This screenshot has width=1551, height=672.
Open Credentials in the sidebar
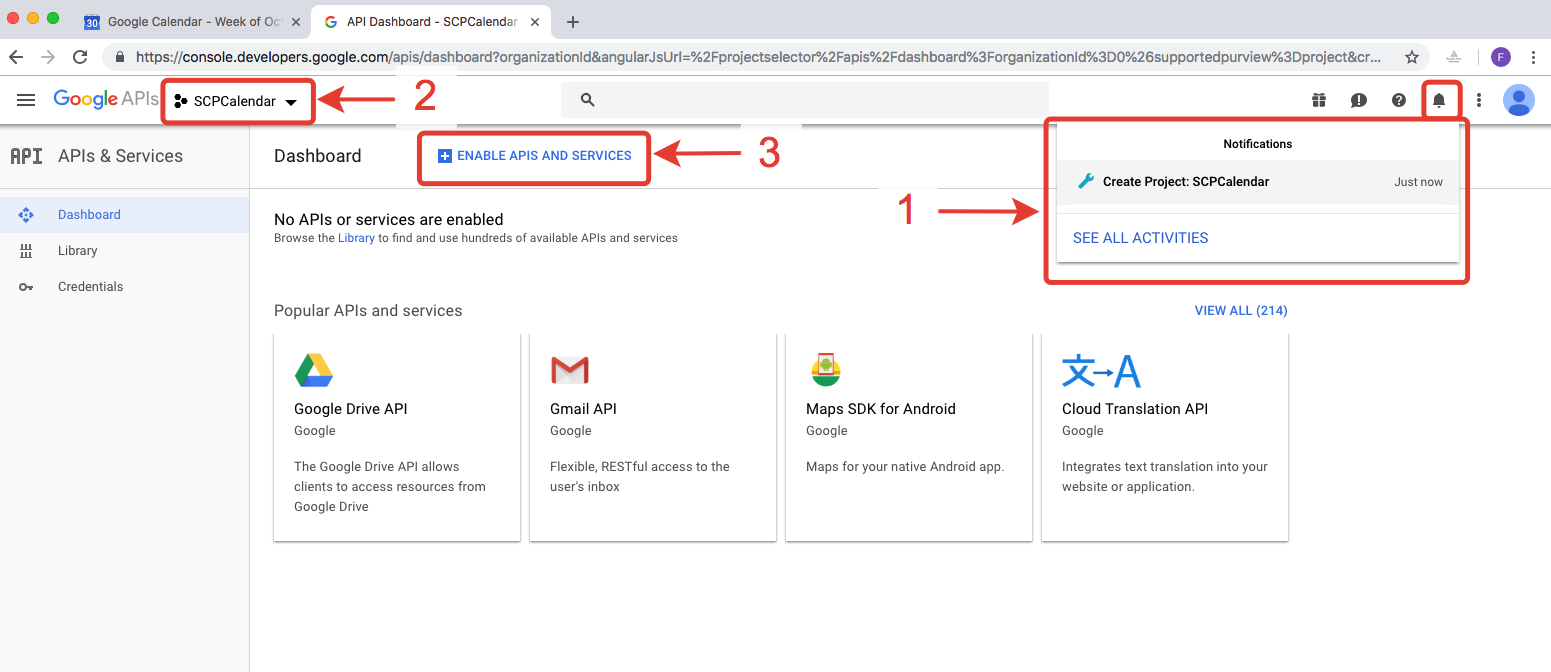[124, 287]
